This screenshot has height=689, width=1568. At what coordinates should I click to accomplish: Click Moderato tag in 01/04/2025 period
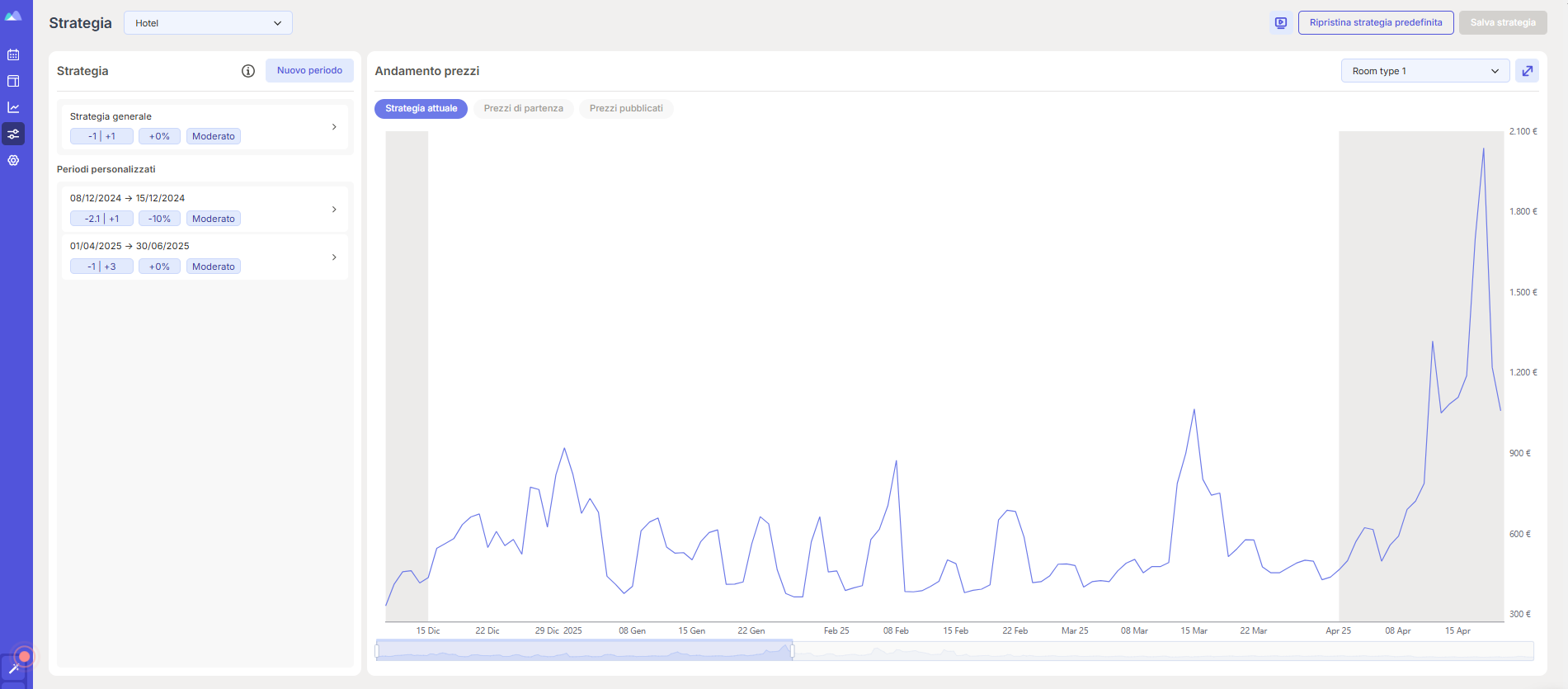[x=214, y=267]
